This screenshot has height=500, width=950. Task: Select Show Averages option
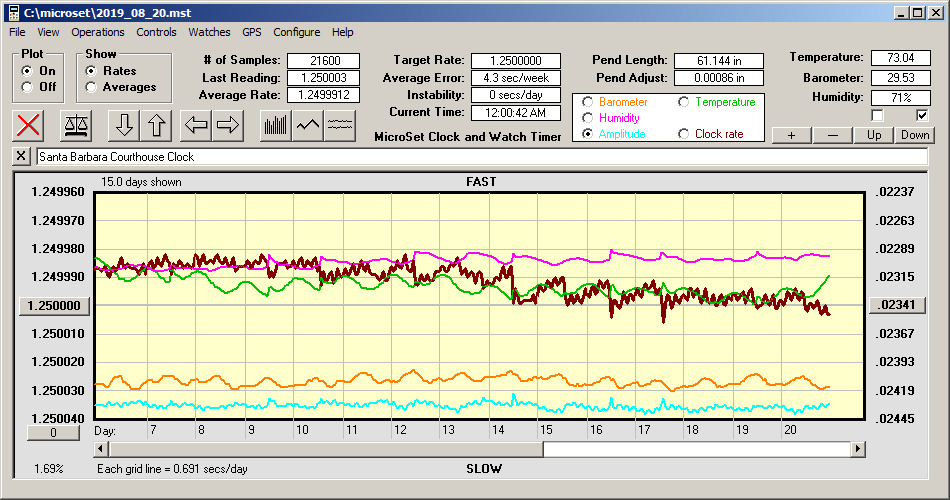coord(91,87)
